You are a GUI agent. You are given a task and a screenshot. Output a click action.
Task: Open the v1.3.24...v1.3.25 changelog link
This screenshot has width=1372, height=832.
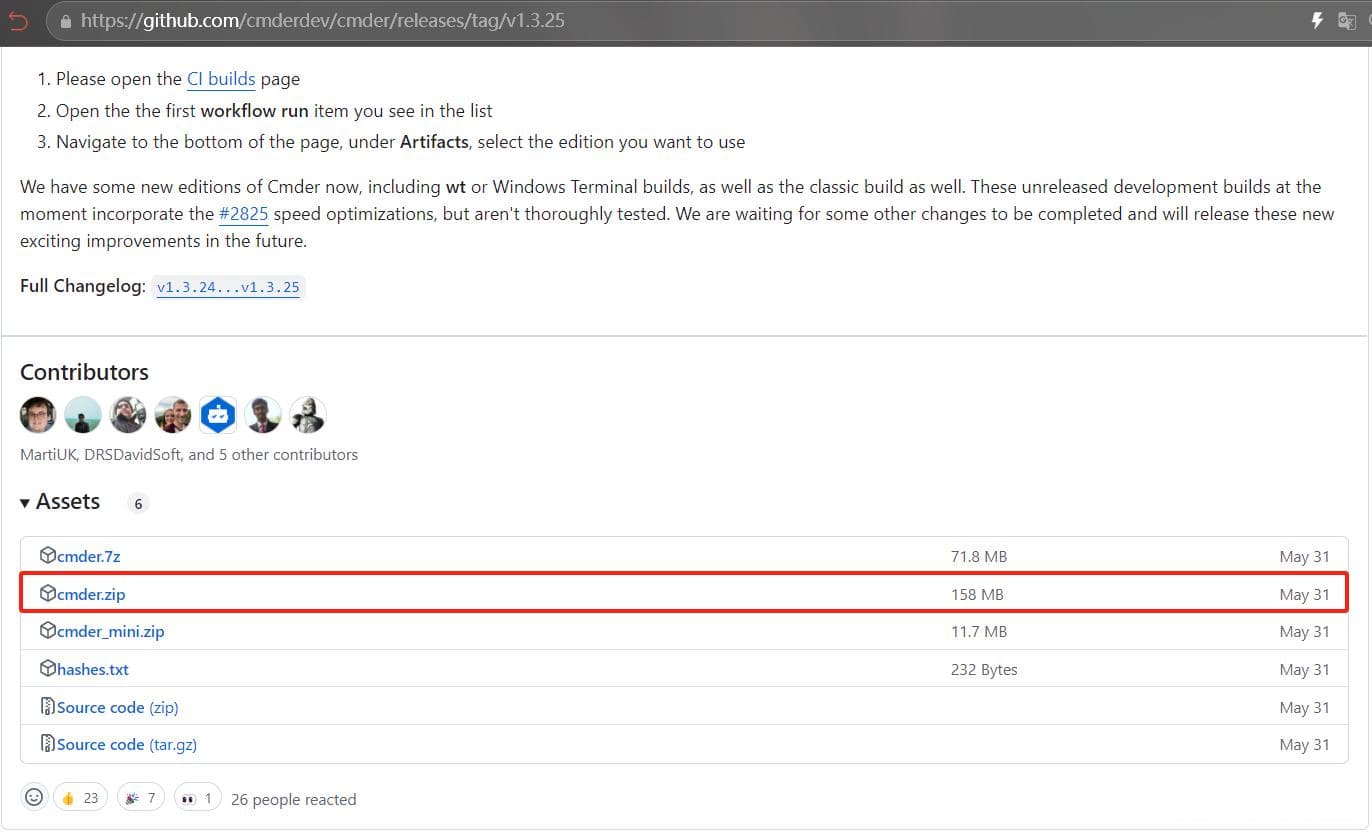point(228,287)
